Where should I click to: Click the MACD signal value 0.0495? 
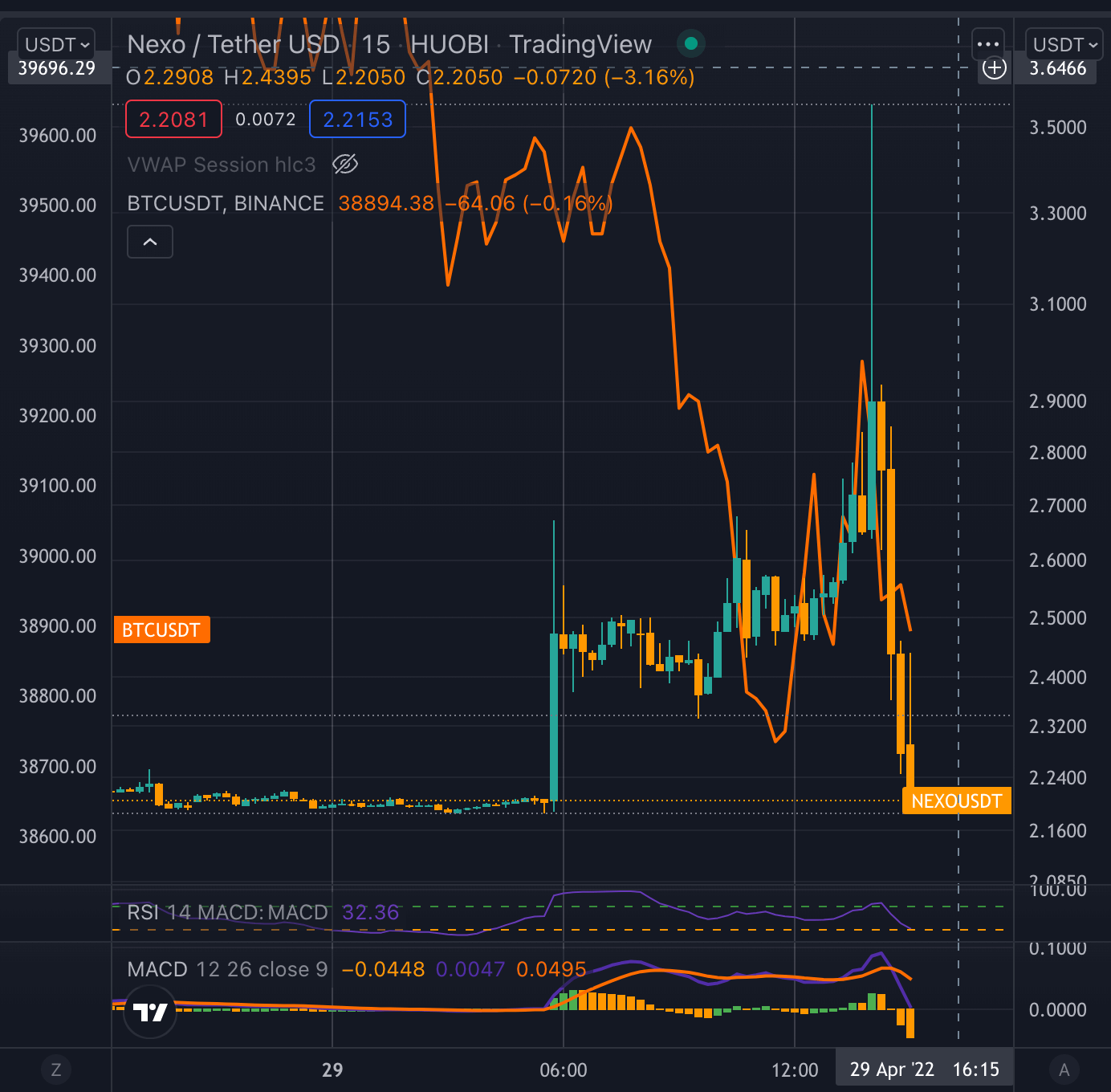[551, 969]
